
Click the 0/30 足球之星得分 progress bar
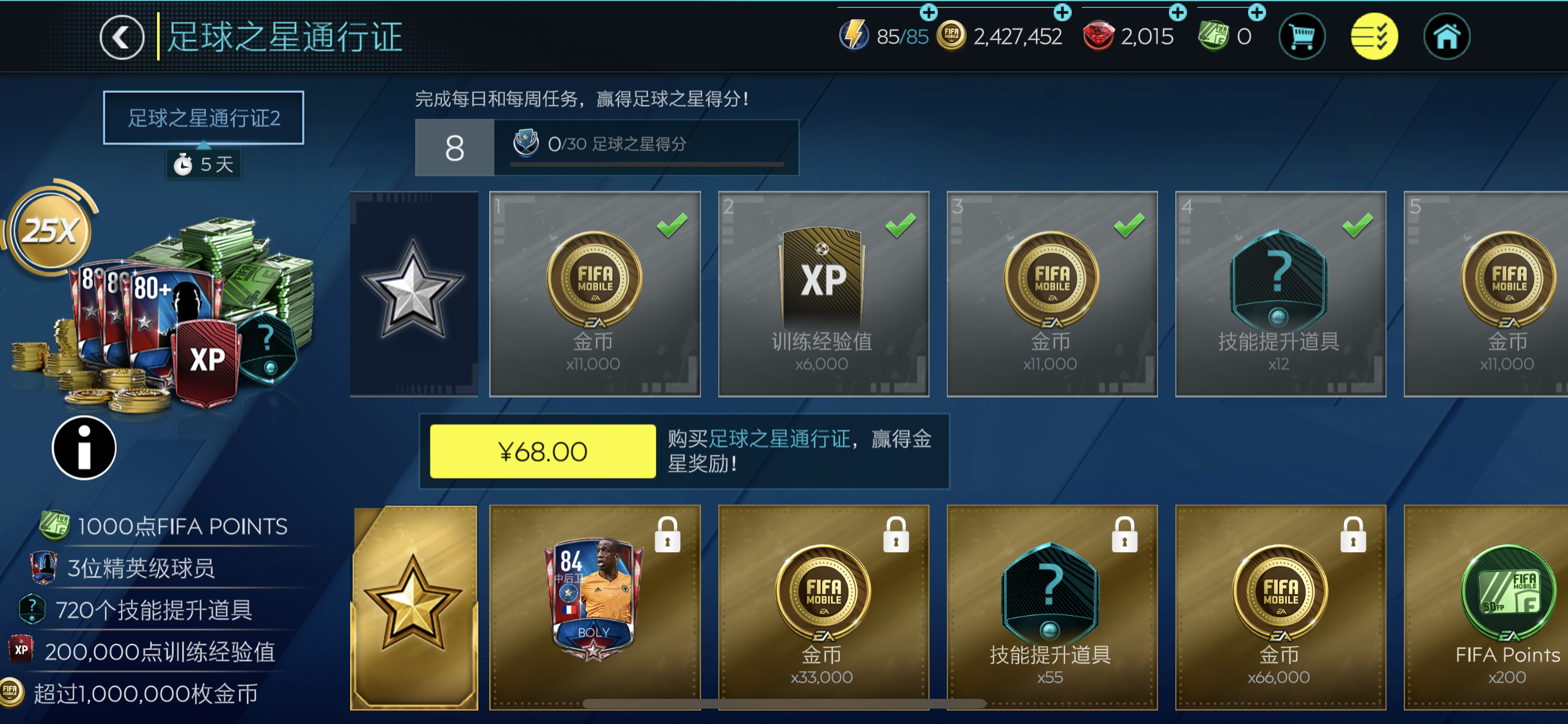pyautogui.click(x=646, y=165)
